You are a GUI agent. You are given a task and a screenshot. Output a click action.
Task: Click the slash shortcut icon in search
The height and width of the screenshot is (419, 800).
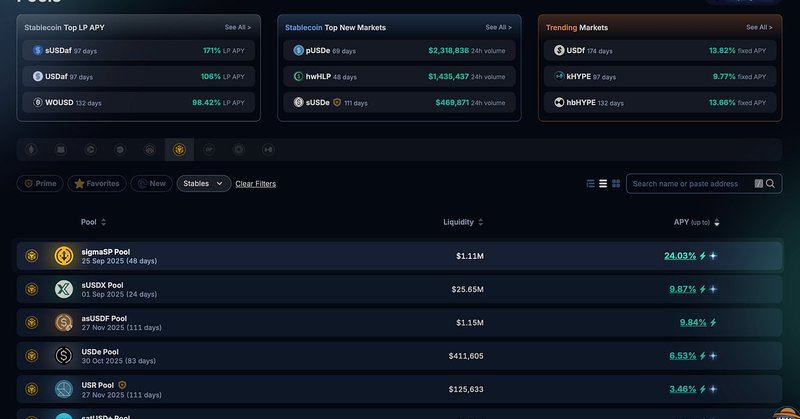[x=759, y=184]
